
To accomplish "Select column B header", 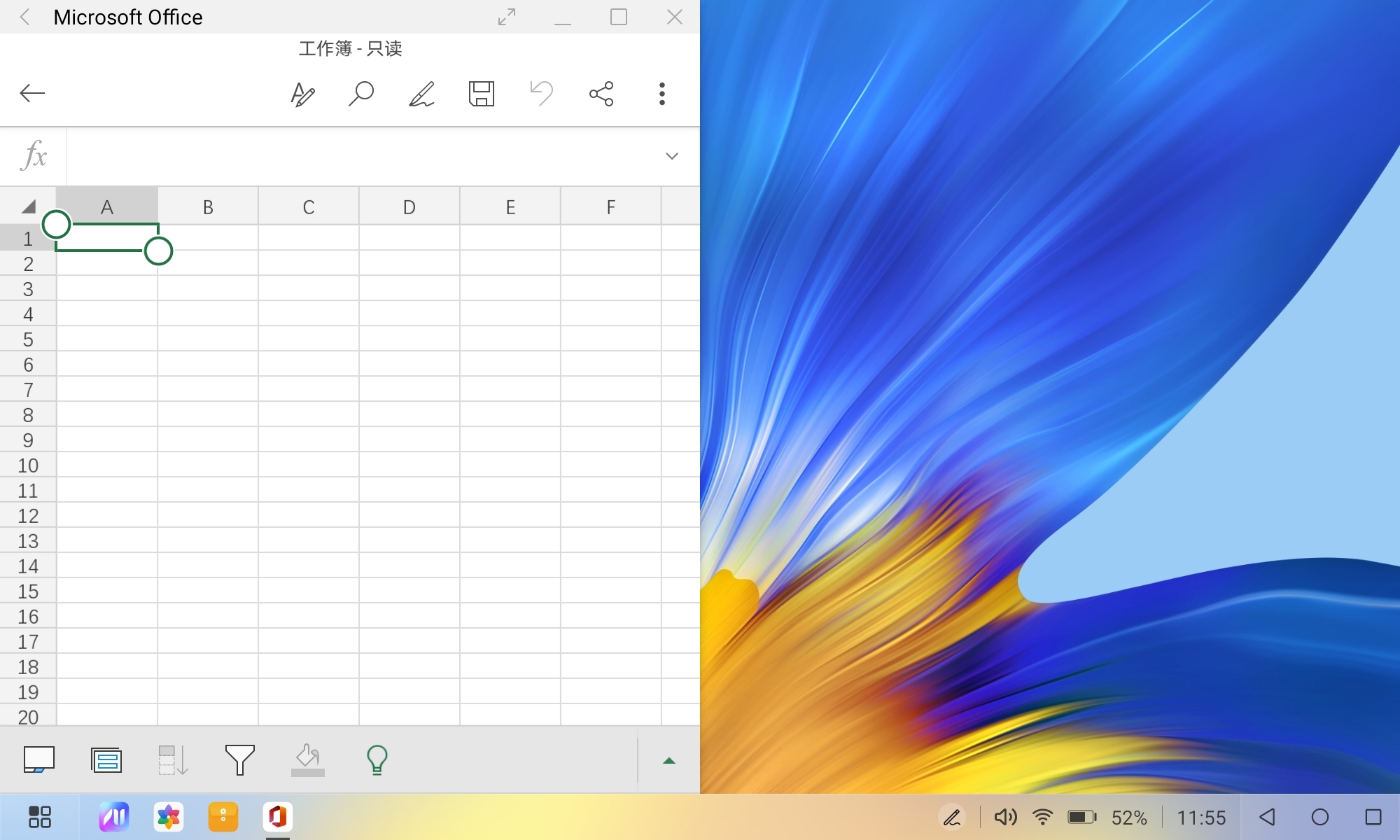I will (x=208, y=206).
